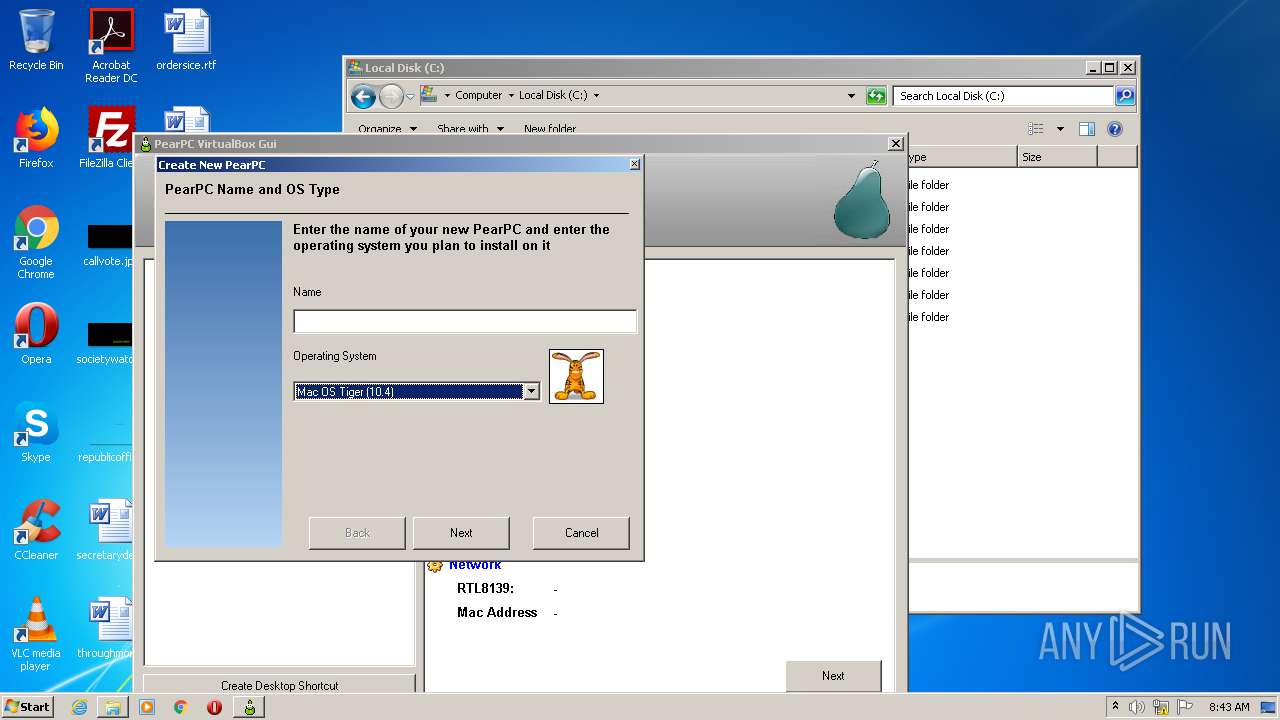
Task: Click Local Disk (C:) breadcrumb
Action: click(553, 95)
